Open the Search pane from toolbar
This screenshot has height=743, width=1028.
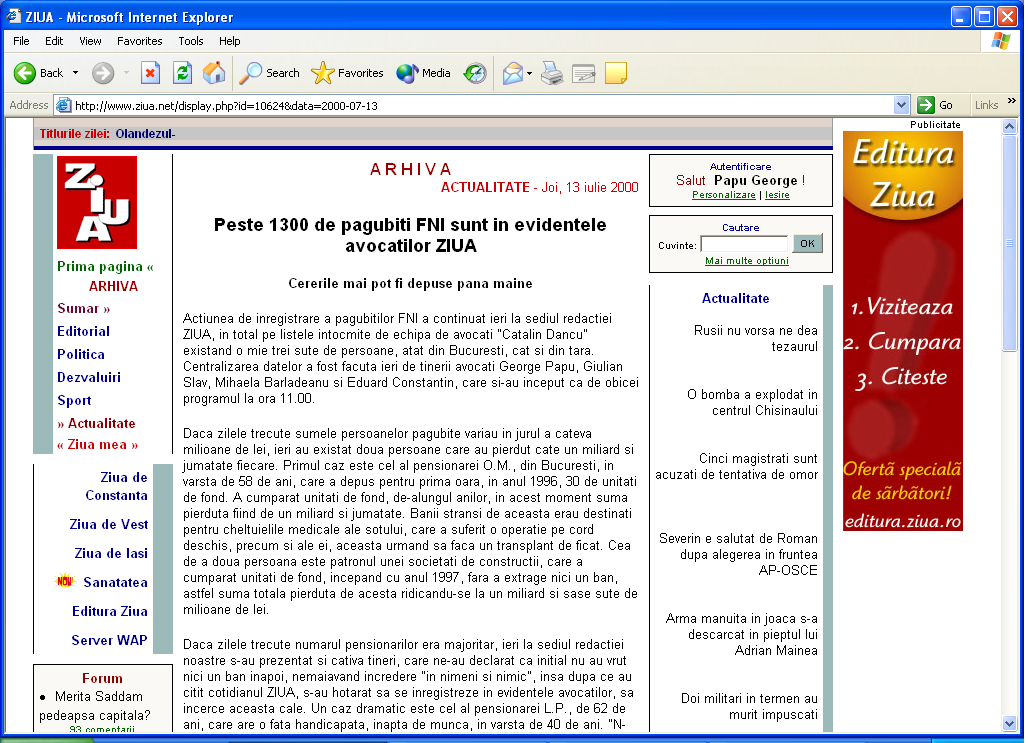point(269,73)
